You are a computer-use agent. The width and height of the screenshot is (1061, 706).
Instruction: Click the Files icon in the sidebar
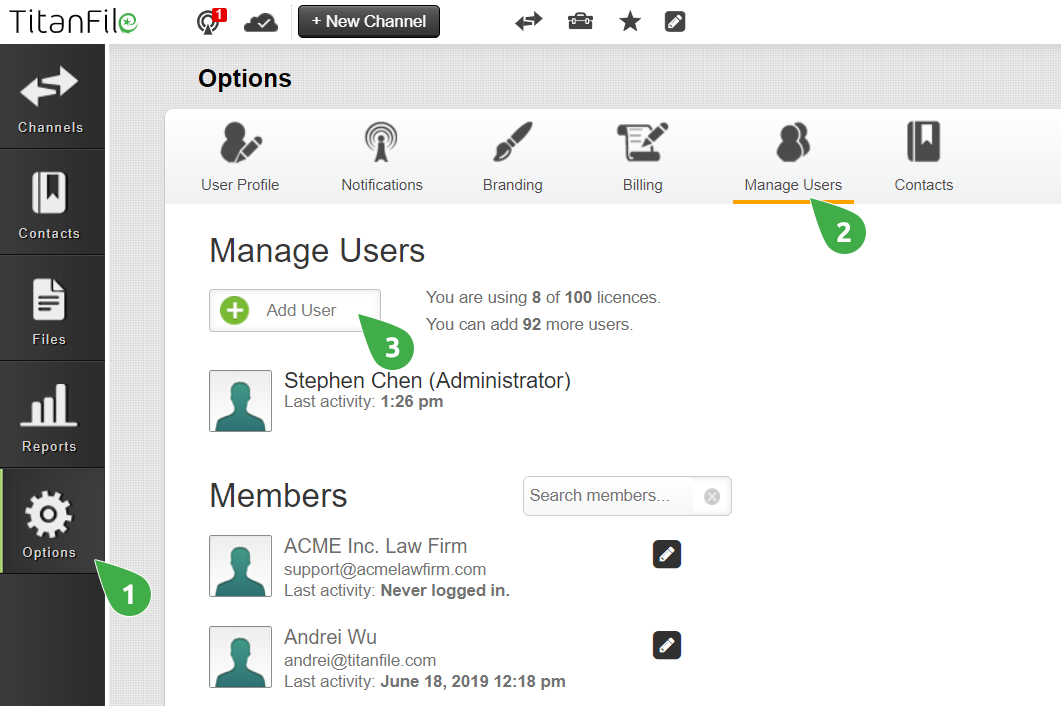click(52, 308)
